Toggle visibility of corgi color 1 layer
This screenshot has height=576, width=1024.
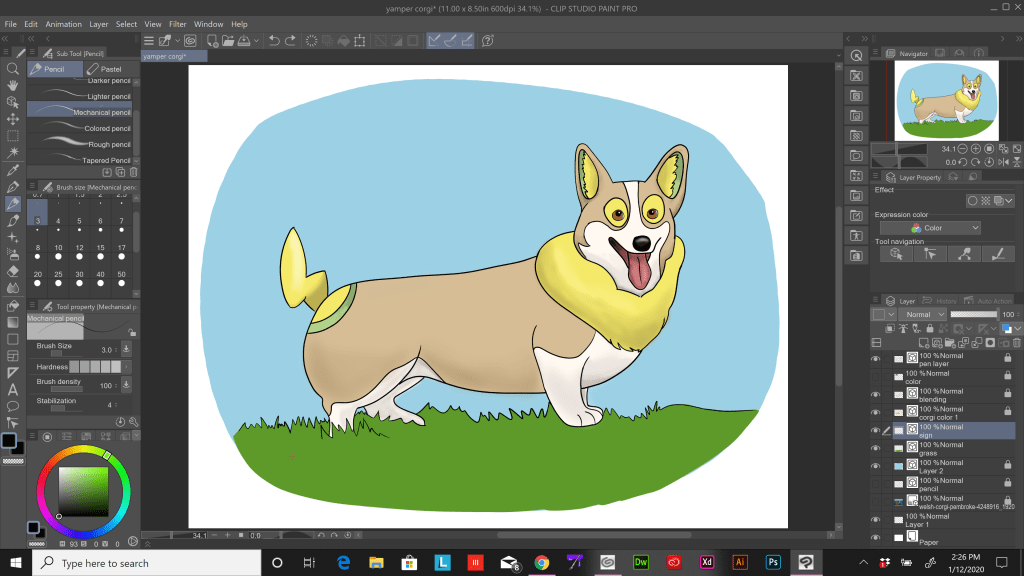(x=875, y=412)
